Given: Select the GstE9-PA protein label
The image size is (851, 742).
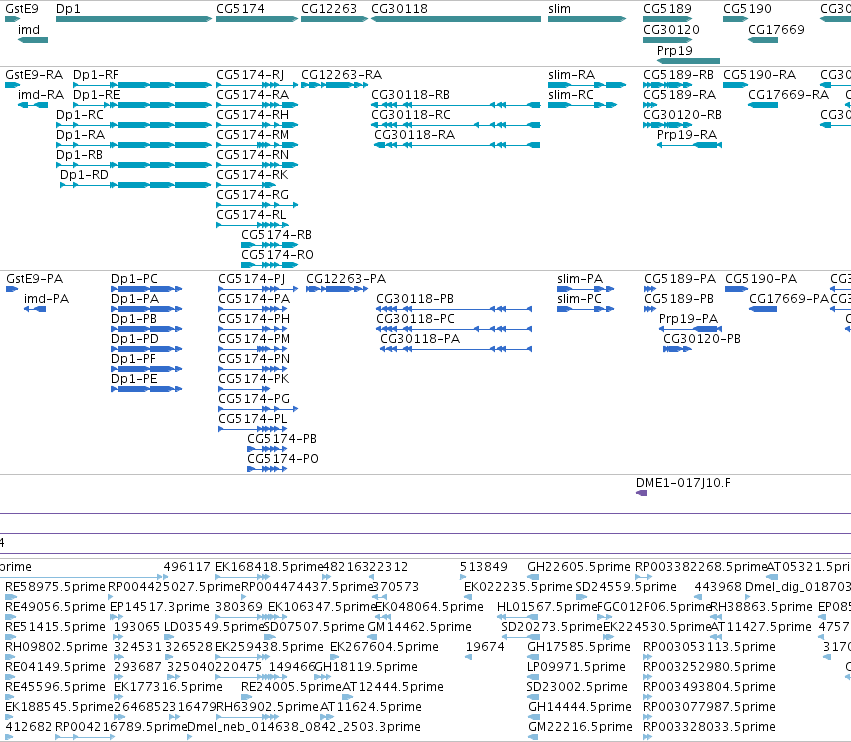Looking at the screenshot, I should 35,278.
